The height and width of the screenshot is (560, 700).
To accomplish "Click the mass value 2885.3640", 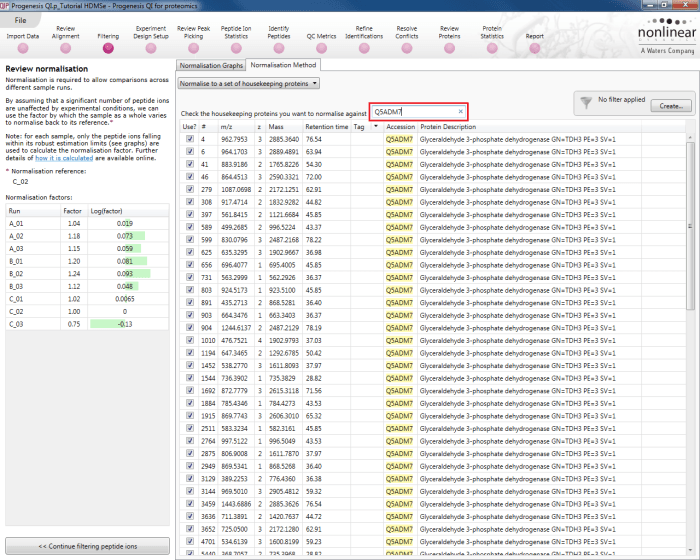I will click(x=284, y=139).
